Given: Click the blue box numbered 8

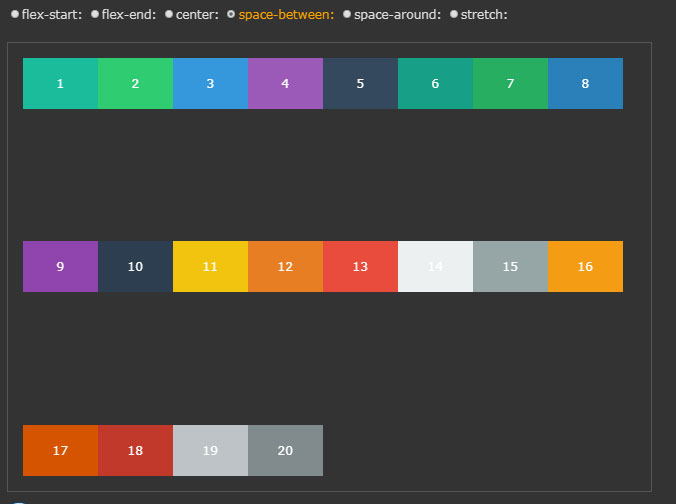Looking at the screenshot, I should click(585, 83).
